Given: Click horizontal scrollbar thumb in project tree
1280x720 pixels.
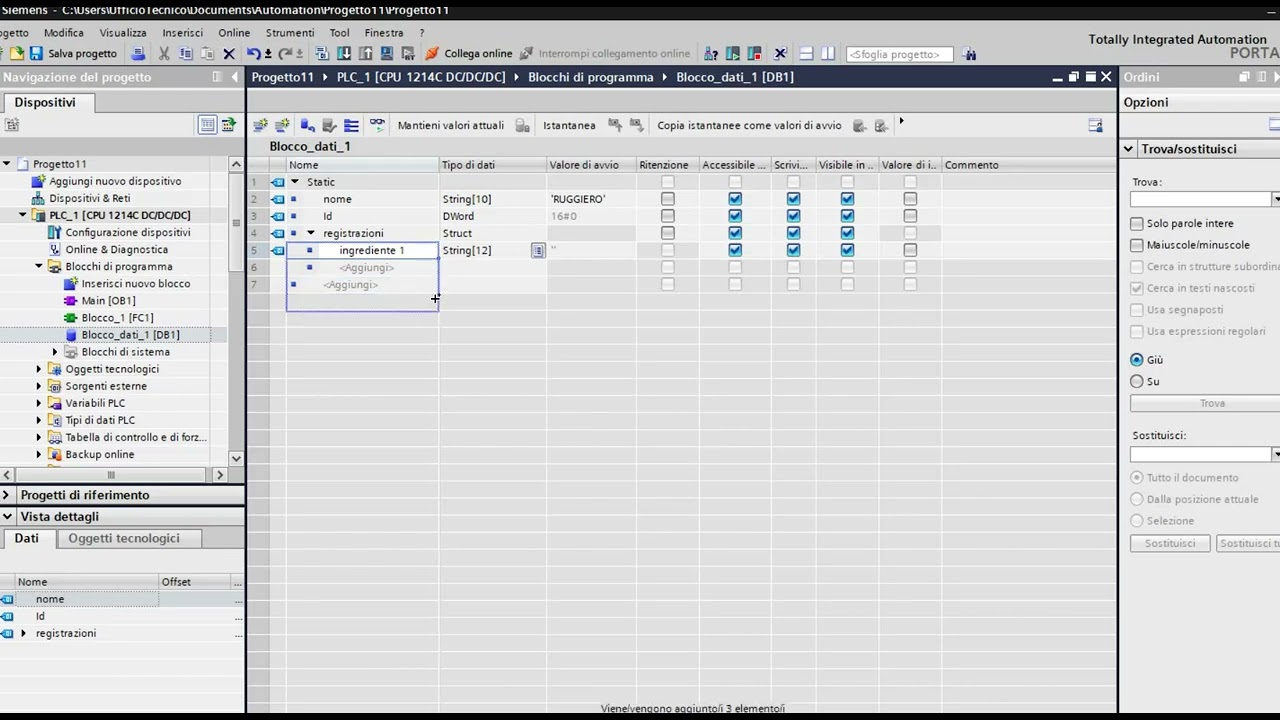Looking at the screenshot, I should tap(111, 475).
